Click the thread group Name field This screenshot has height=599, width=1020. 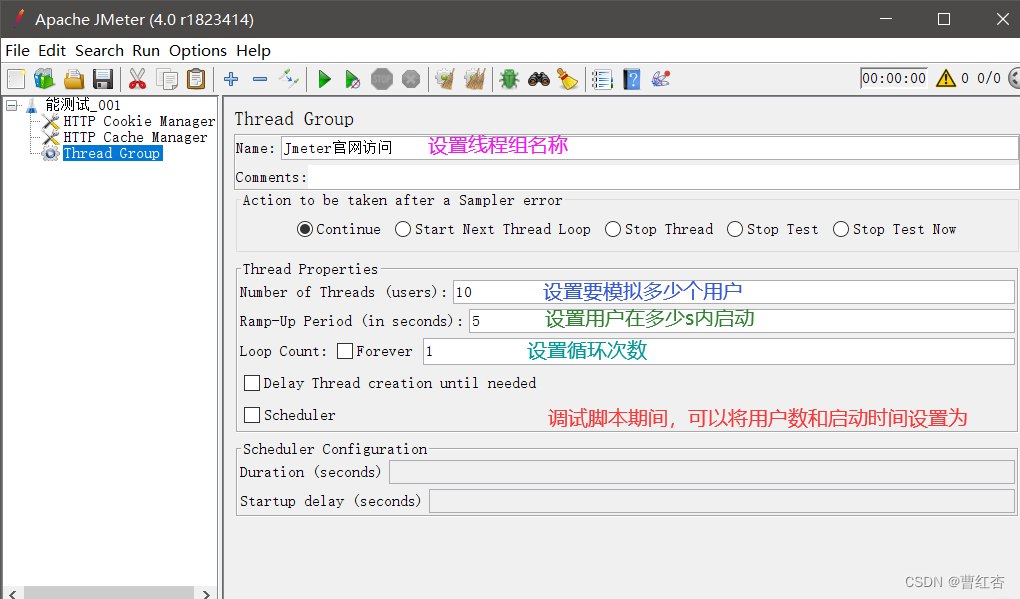point(649,148)
